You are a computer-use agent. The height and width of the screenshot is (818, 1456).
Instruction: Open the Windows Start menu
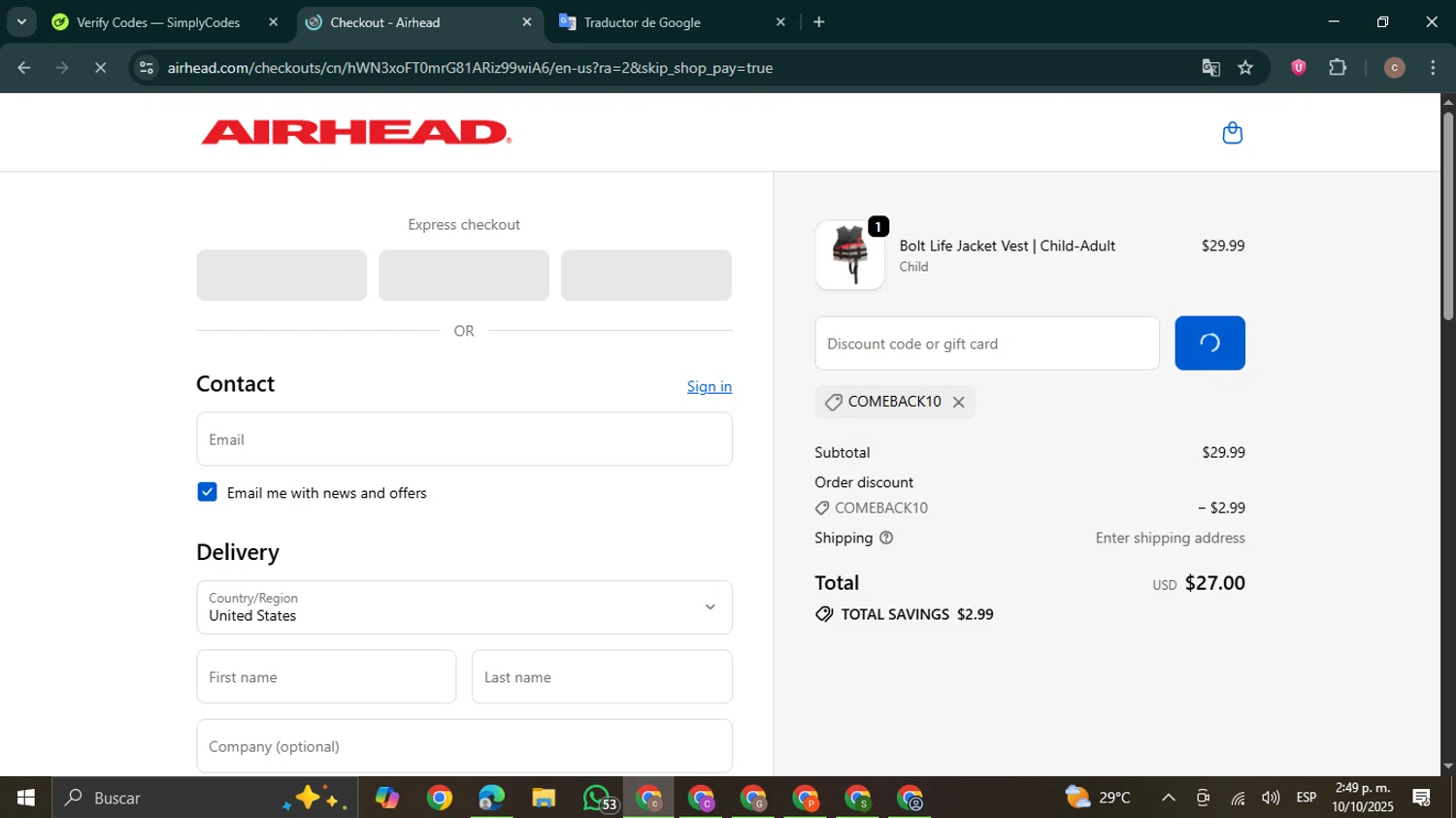coord(25,798)
